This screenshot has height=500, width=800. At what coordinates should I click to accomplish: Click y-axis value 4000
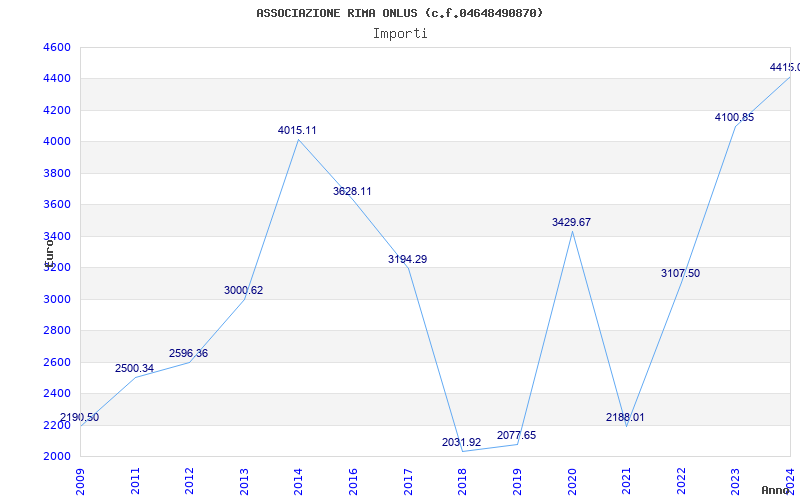[x=57, y=142]
